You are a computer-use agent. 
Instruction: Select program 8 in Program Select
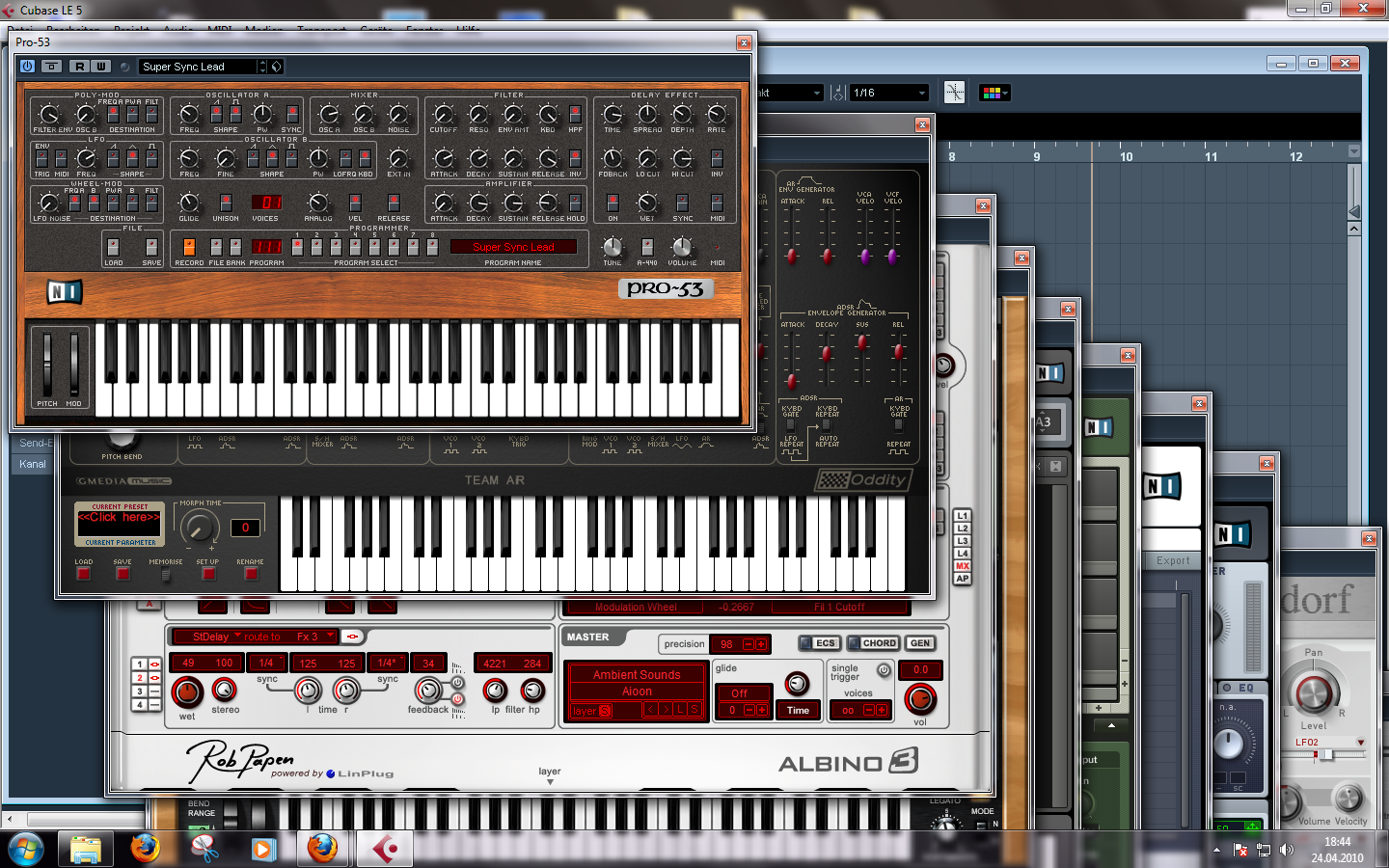432,246
